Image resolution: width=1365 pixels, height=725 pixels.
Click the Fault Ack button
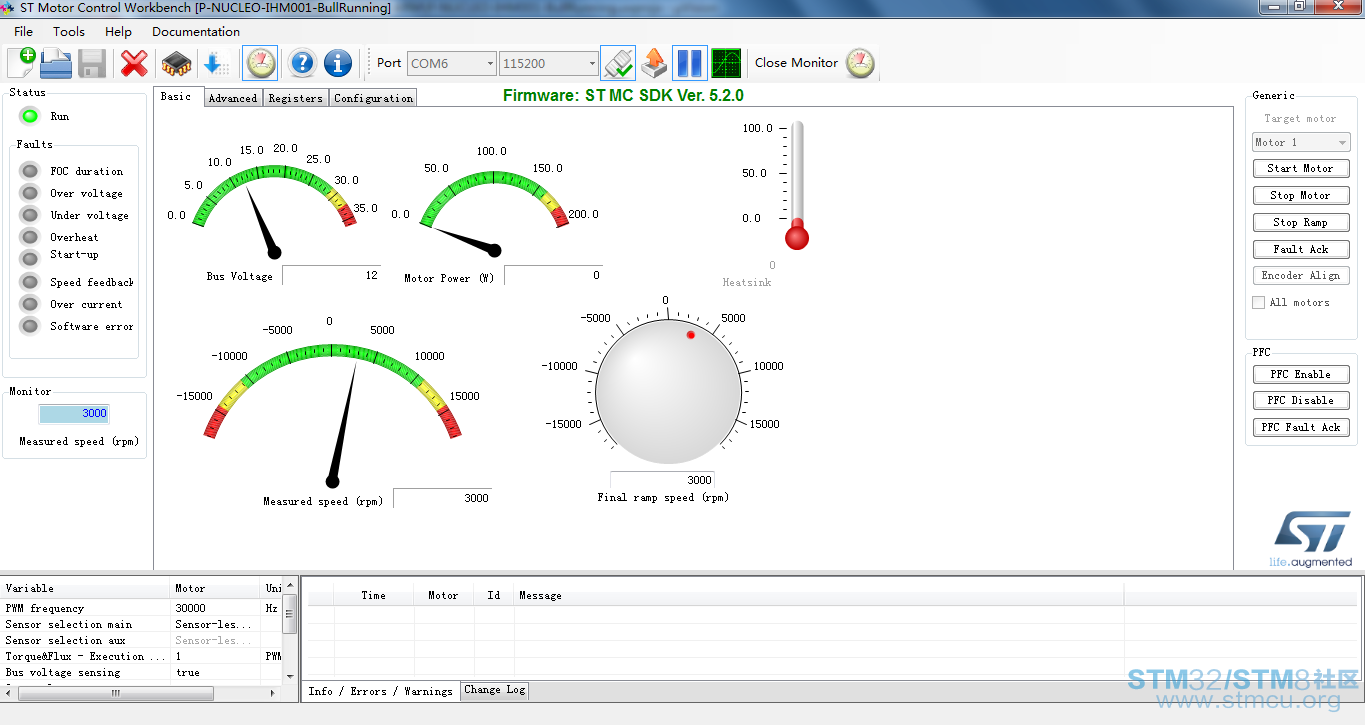[1301, 249]
